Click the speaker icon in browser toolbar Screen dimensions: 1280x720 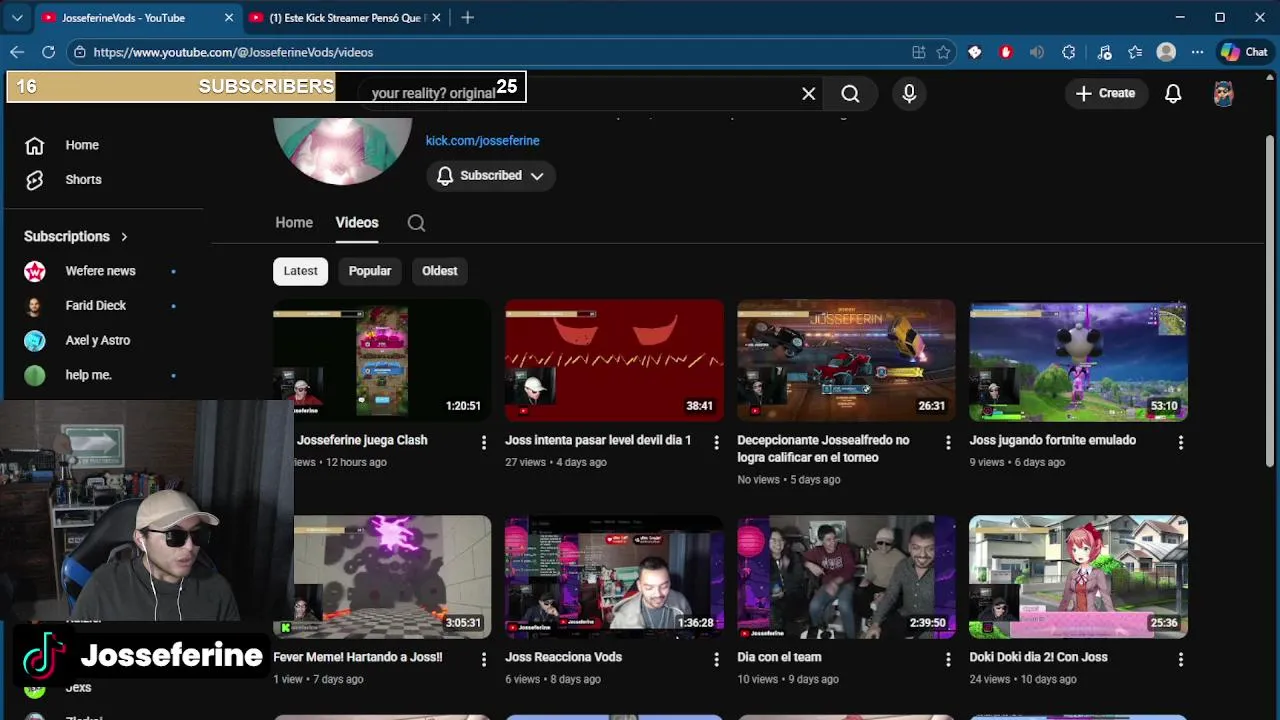[1037, 52]
